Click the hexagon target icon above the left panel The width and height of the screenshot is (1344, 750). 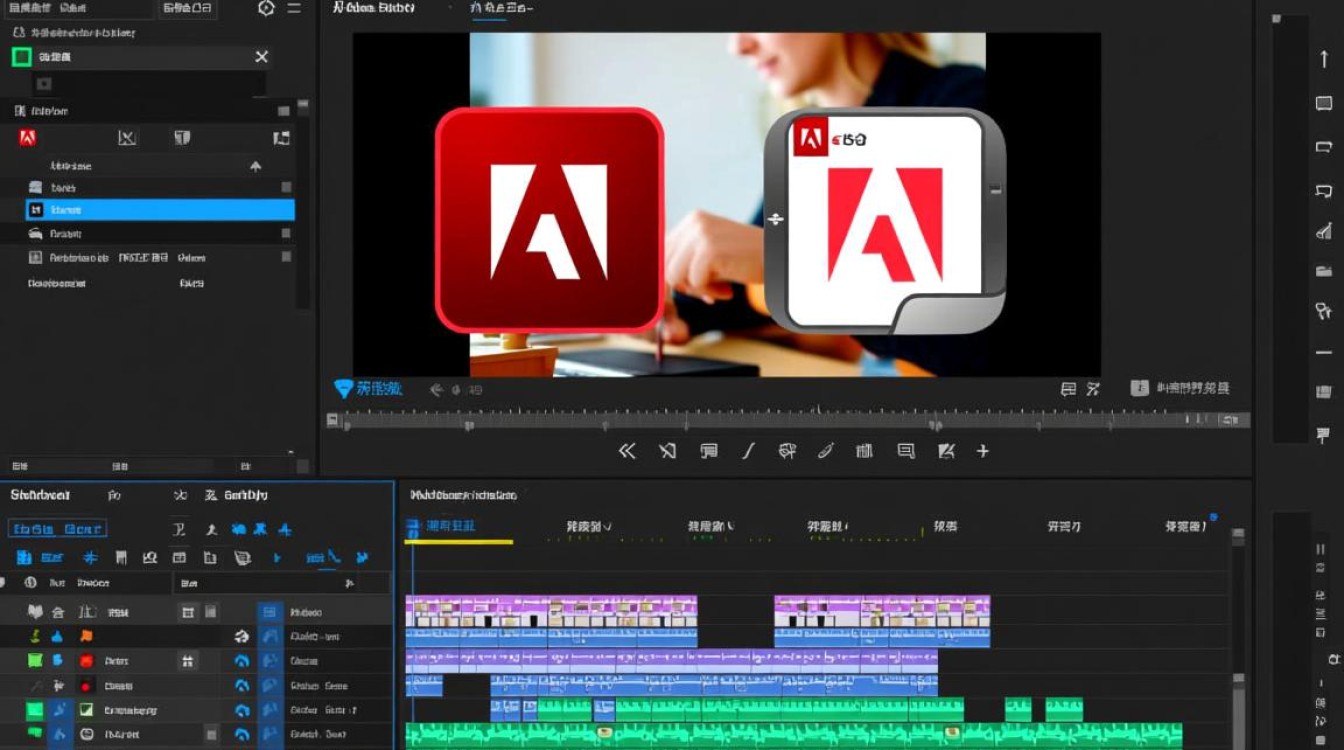pyautogui.click(x=266, y=8)
